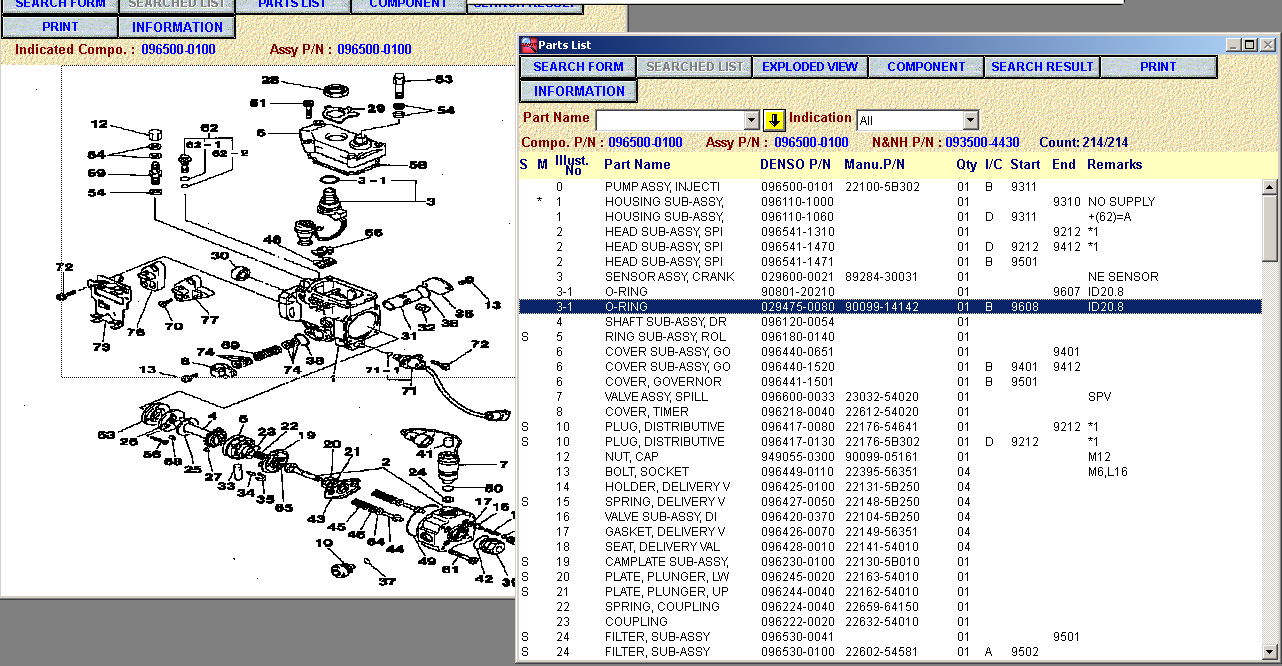
Task: Select PLUG, DISTRIBUTIVE row 096417-0130
Action: pyautogui.click(x=890, y=442)
